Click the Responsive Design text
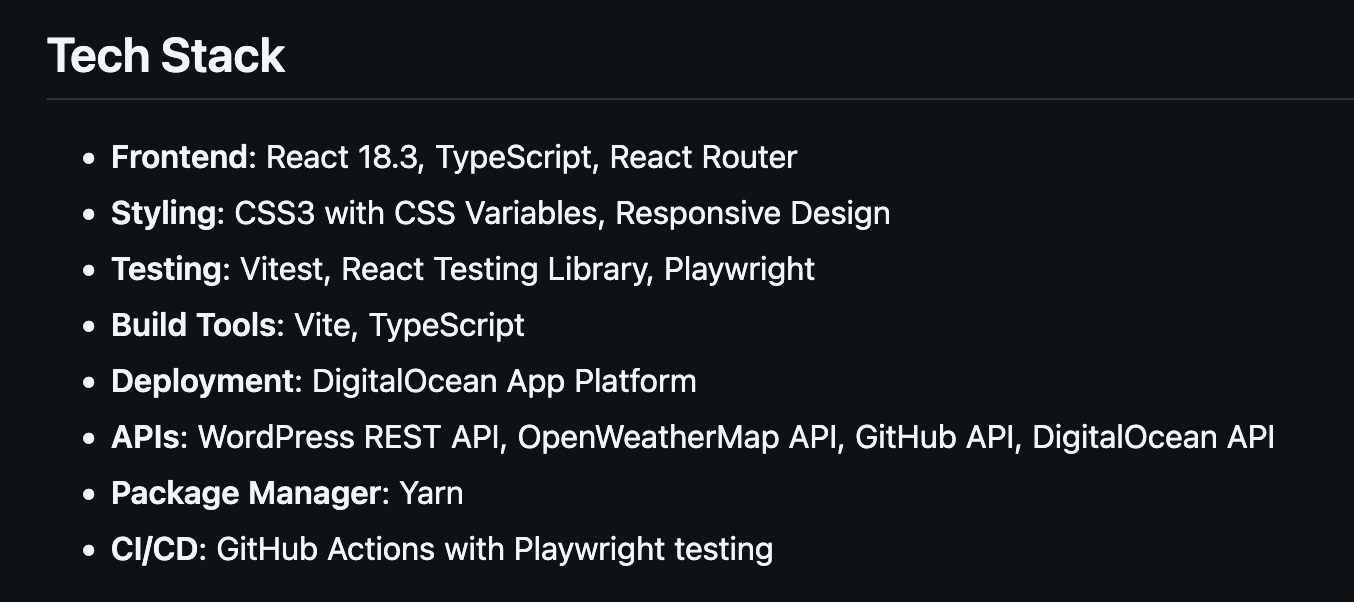The width and height of the screenshot is (1354, 602). point(752,213)
